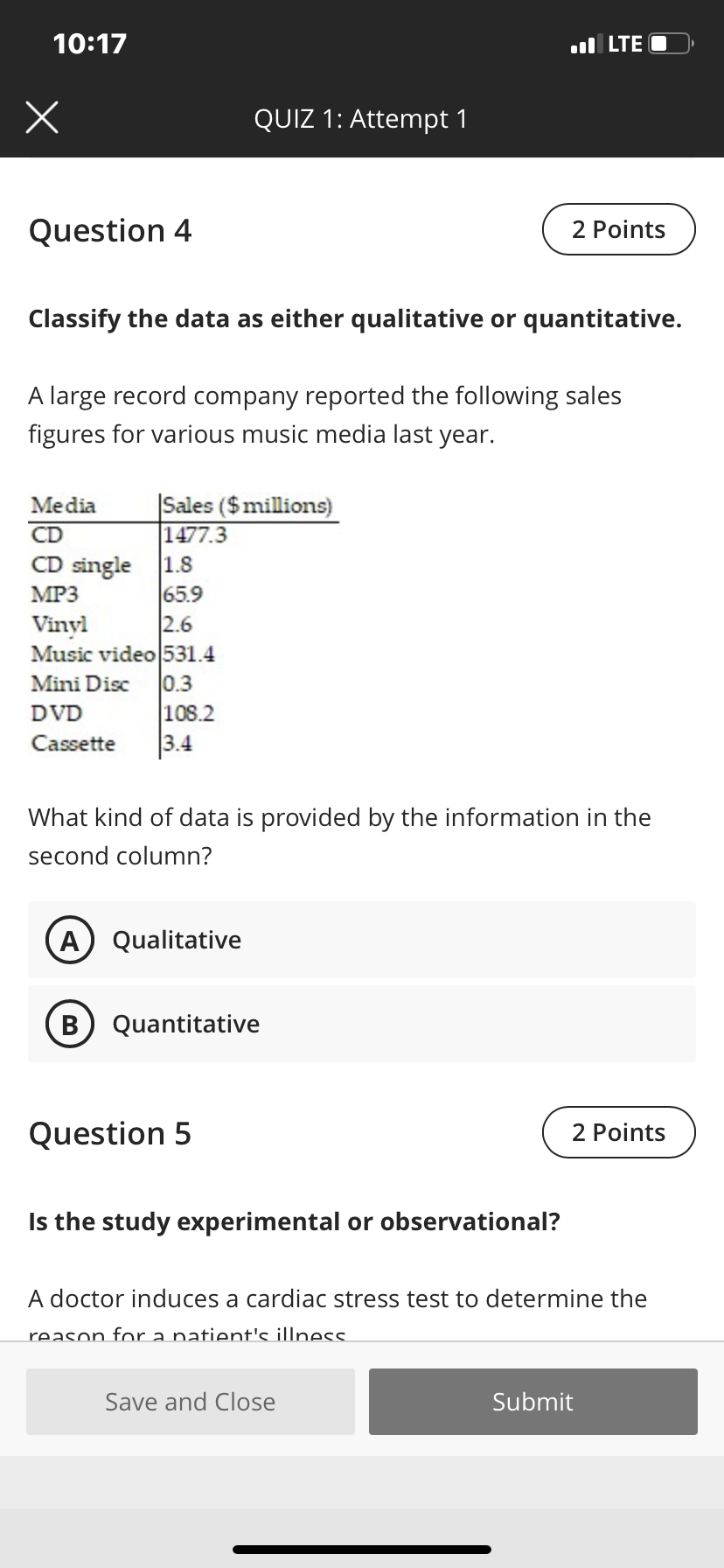Select answer A Qualitative

(362, 940)
